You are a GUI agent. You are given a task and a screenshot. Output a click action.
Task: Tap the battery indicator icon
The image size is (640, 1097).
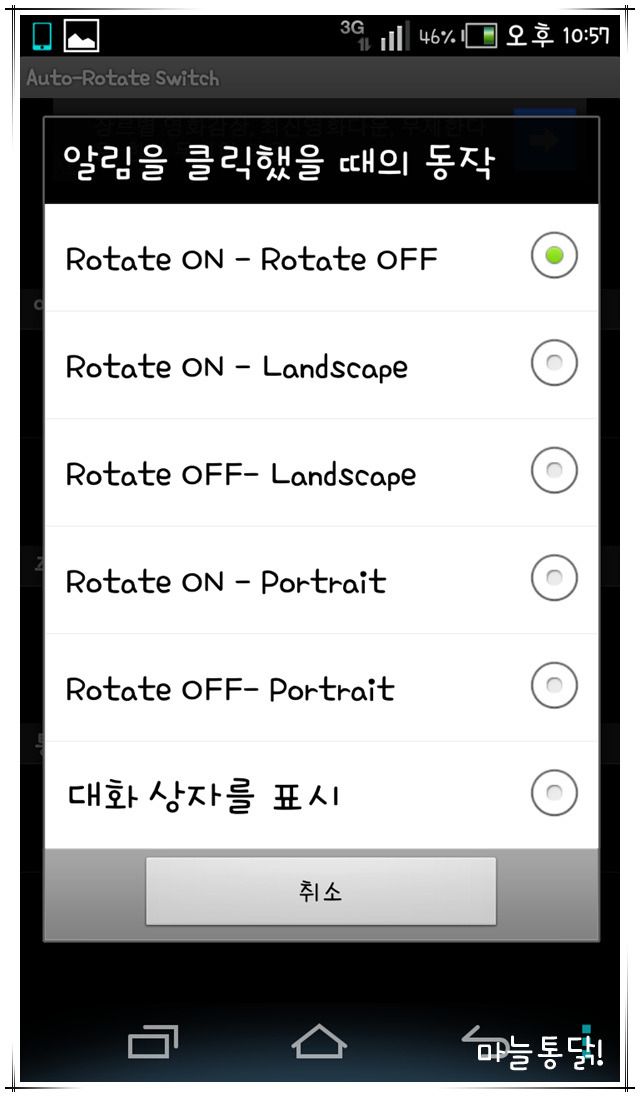pos(481,35)
